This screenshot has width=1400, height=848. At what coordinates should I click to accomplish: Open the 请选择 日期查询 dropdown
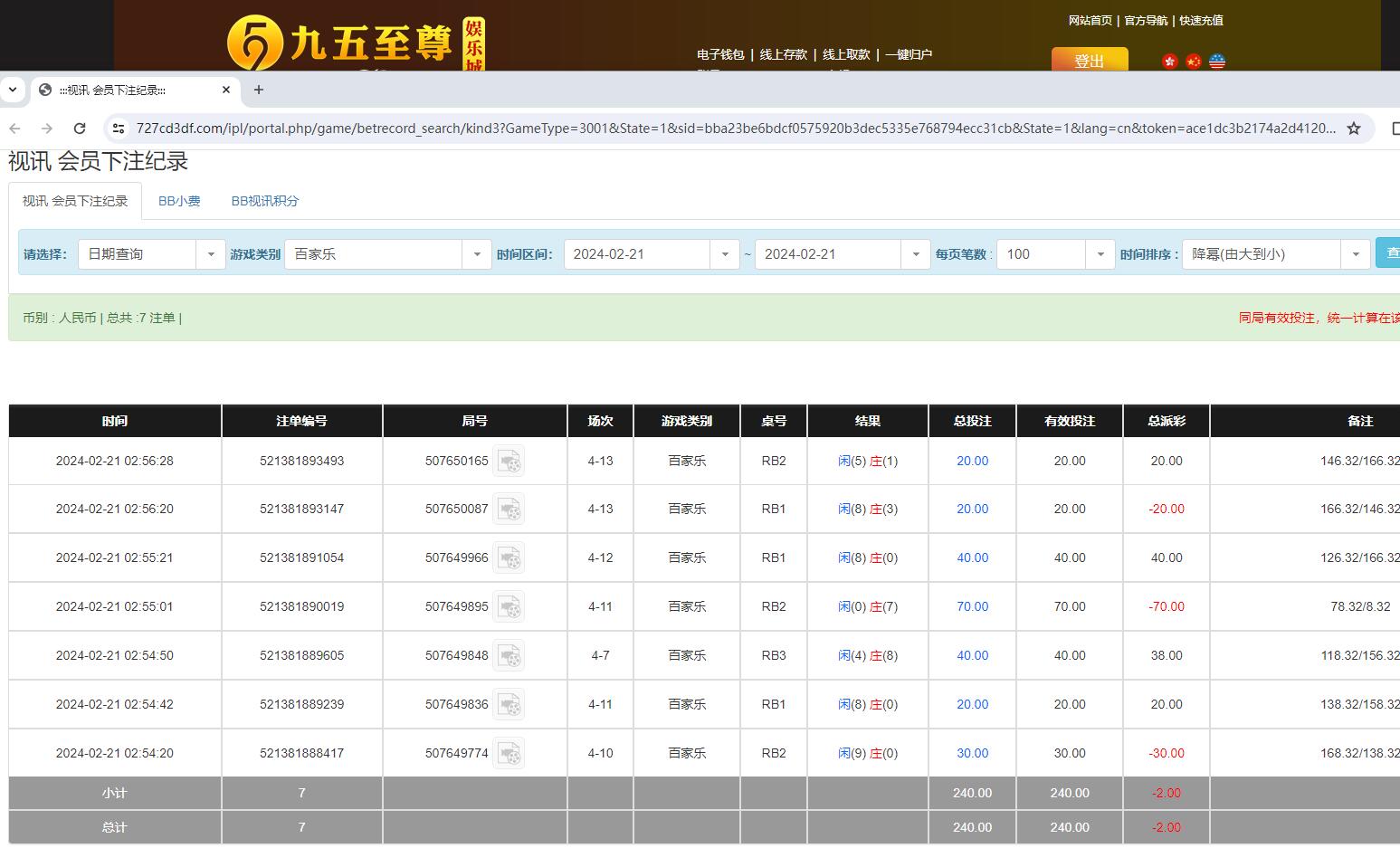[x=152, y=254]
